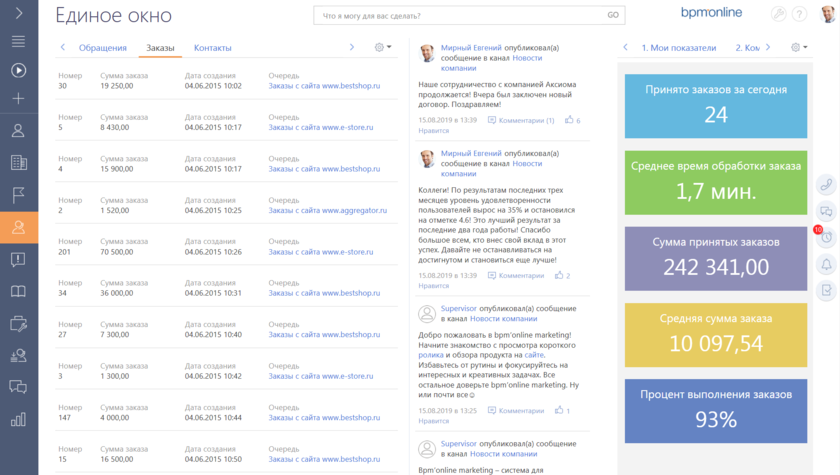This screenshot has width=840, height=475.
Task: Switch to the Контакты tab
Action: coord(212,48)
